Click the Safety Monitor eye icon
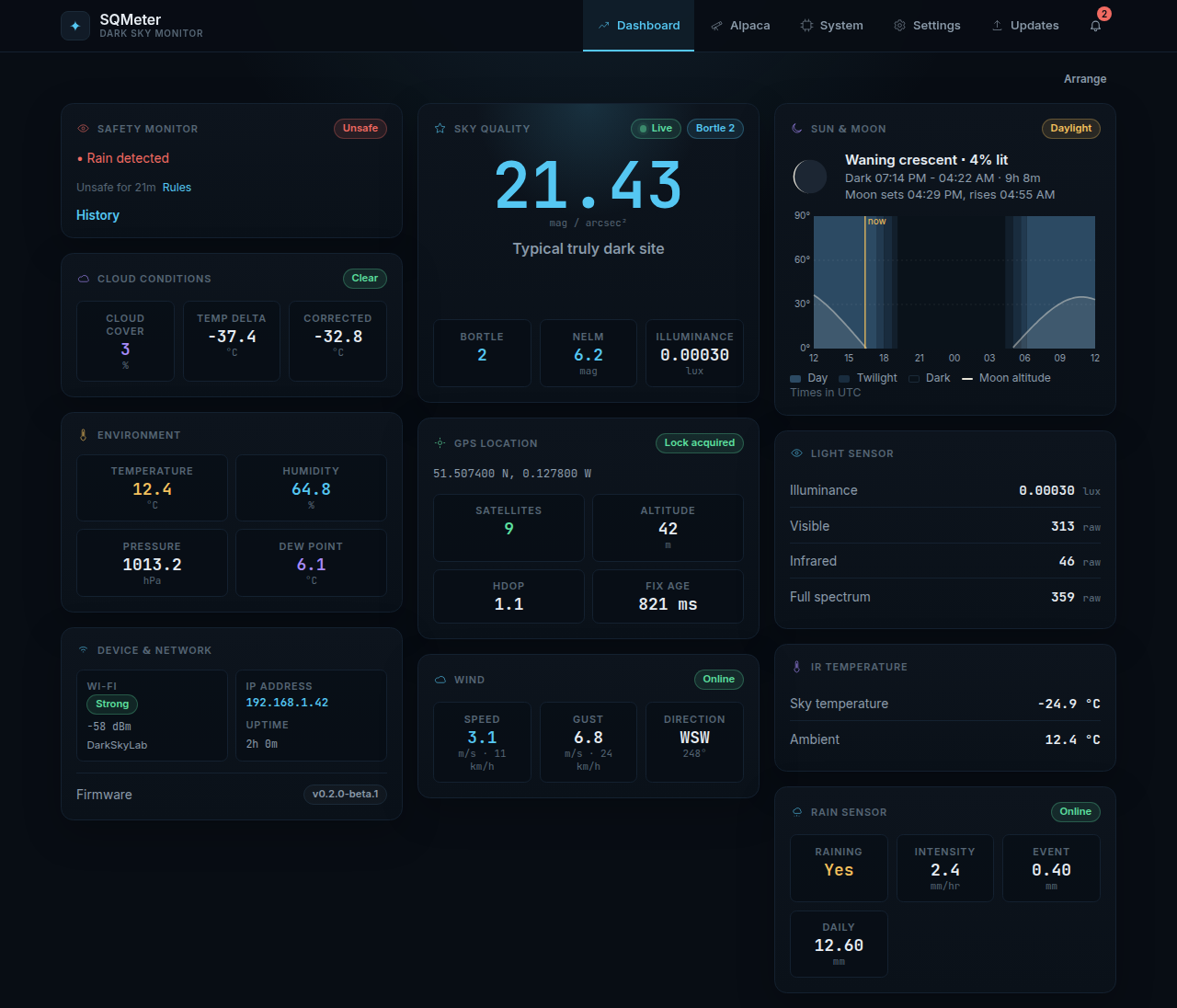This screenshot has width=1177, height=1008. click(83, 129)
